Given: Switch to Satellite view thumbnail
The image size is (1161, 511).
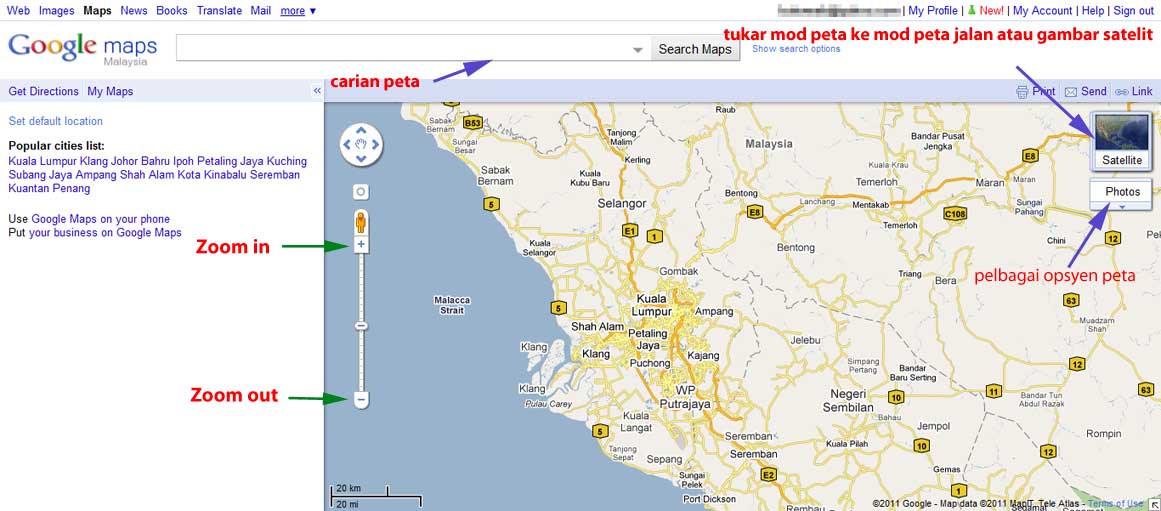Looking at the screenshot, I should click(1122, 141).
